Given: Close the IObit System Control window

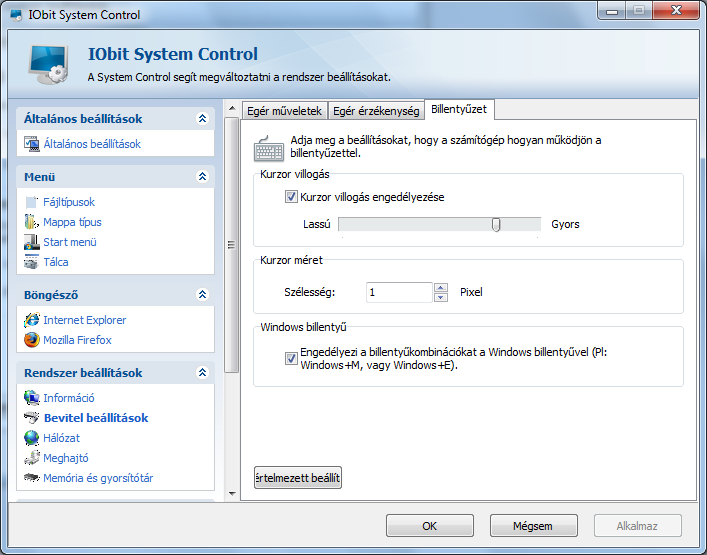Looking at the screenshot, I should 675,10.
